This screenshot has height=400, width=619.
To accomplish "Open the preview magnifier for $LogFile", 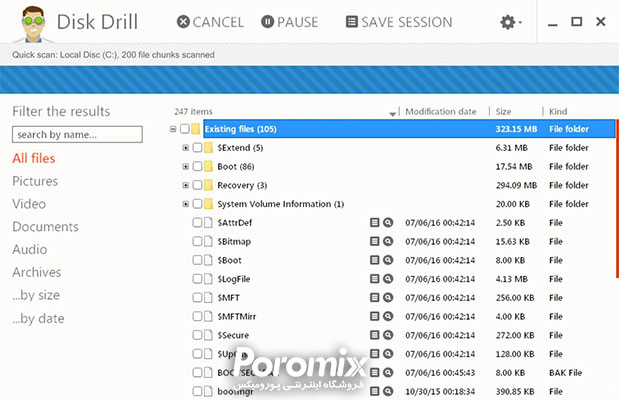I will pyautogui.click(x=388, y=279).
